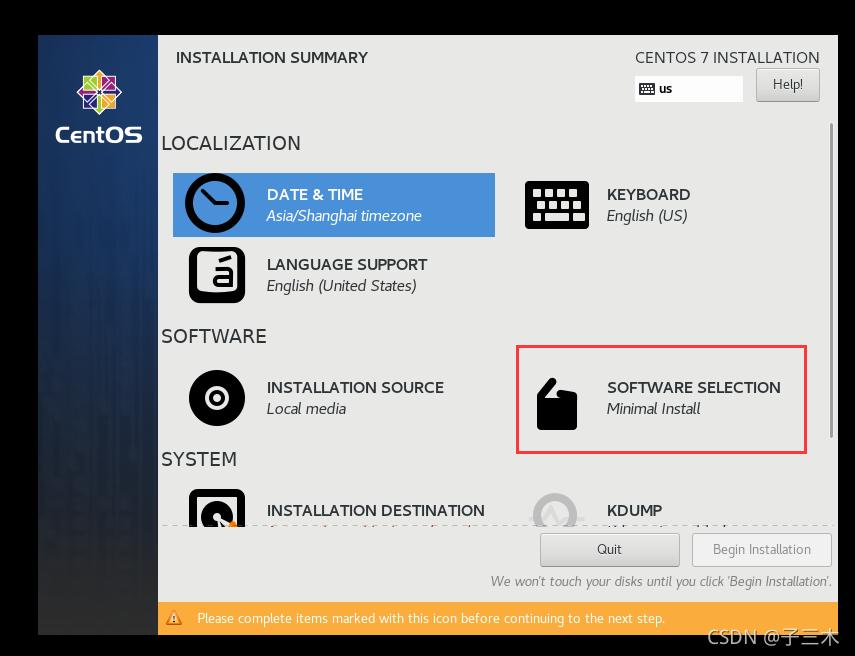Select 'DATE & TIME' heading text
Viewport: 855px width, 656px height.
(x=315, y=195)
